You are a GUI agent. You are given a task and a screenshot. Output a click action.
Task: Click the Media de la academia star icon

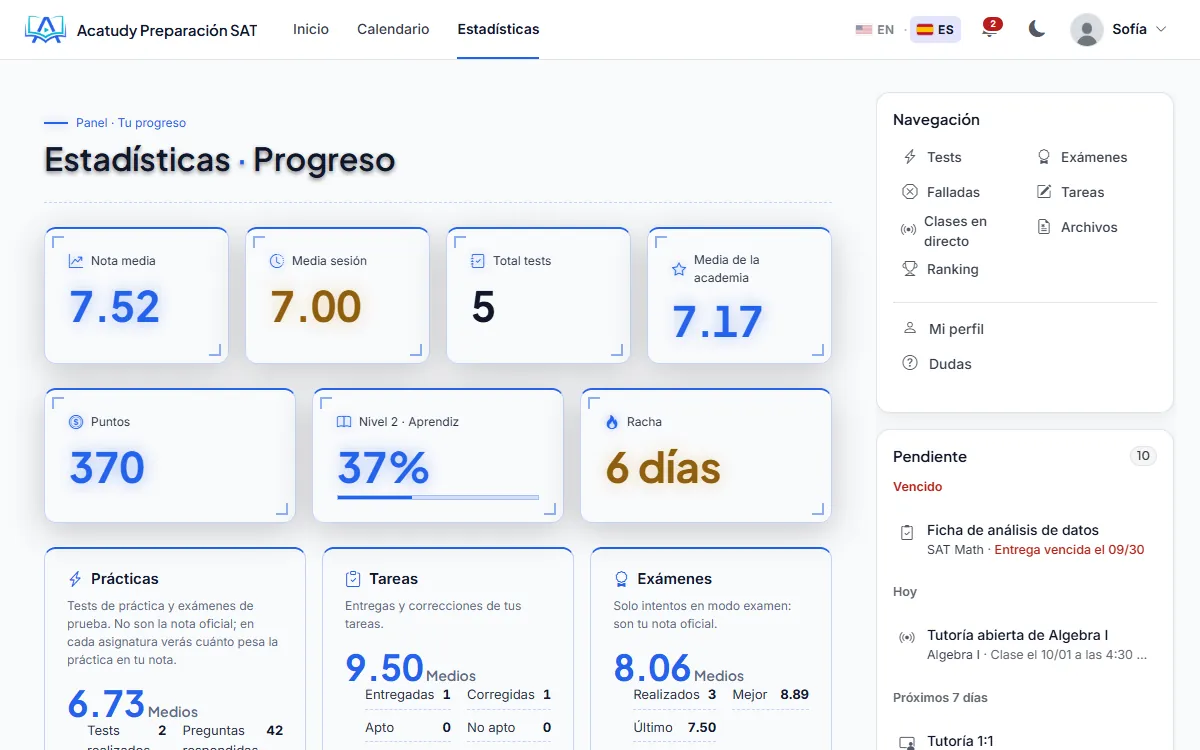[x=679, y=269]
